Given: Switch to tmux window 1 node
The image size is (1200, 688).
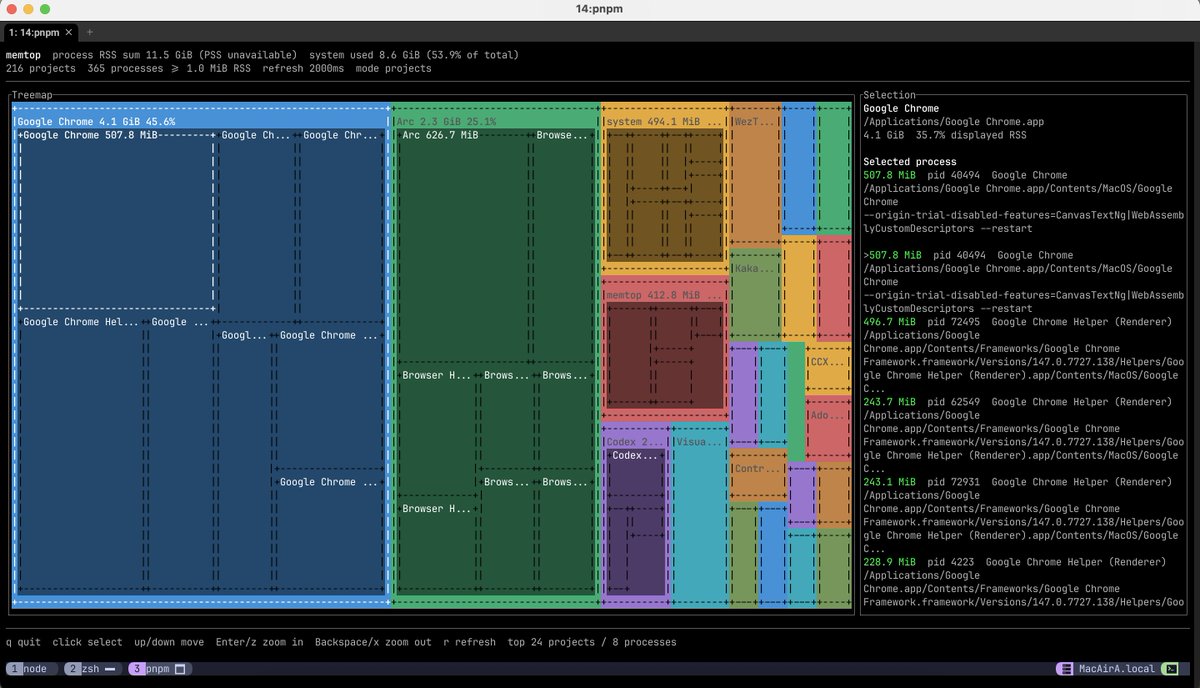Looking at the screenshot, I should point(29,669).
